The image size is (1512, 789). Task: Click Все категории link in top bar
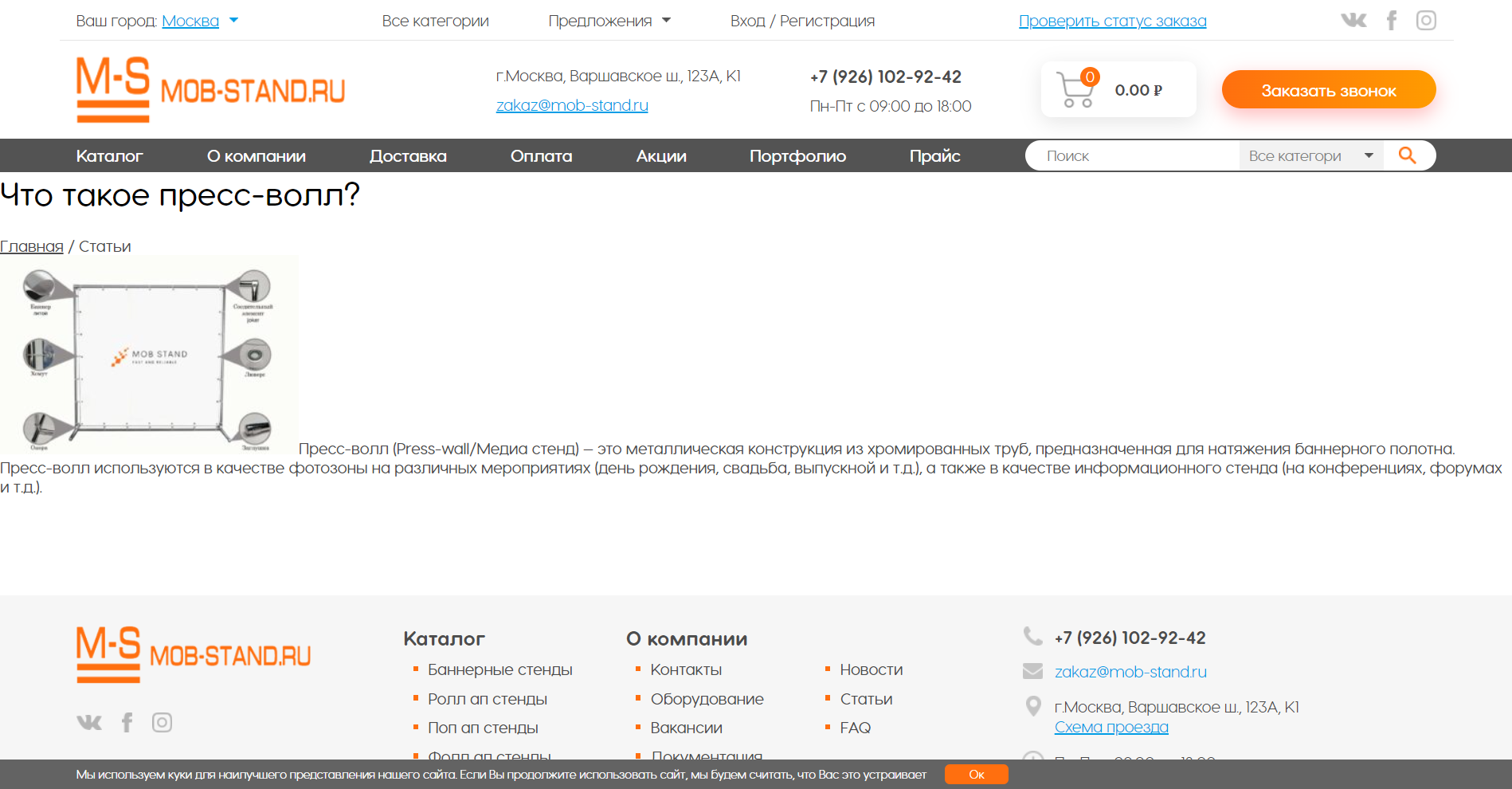[436, 21]
